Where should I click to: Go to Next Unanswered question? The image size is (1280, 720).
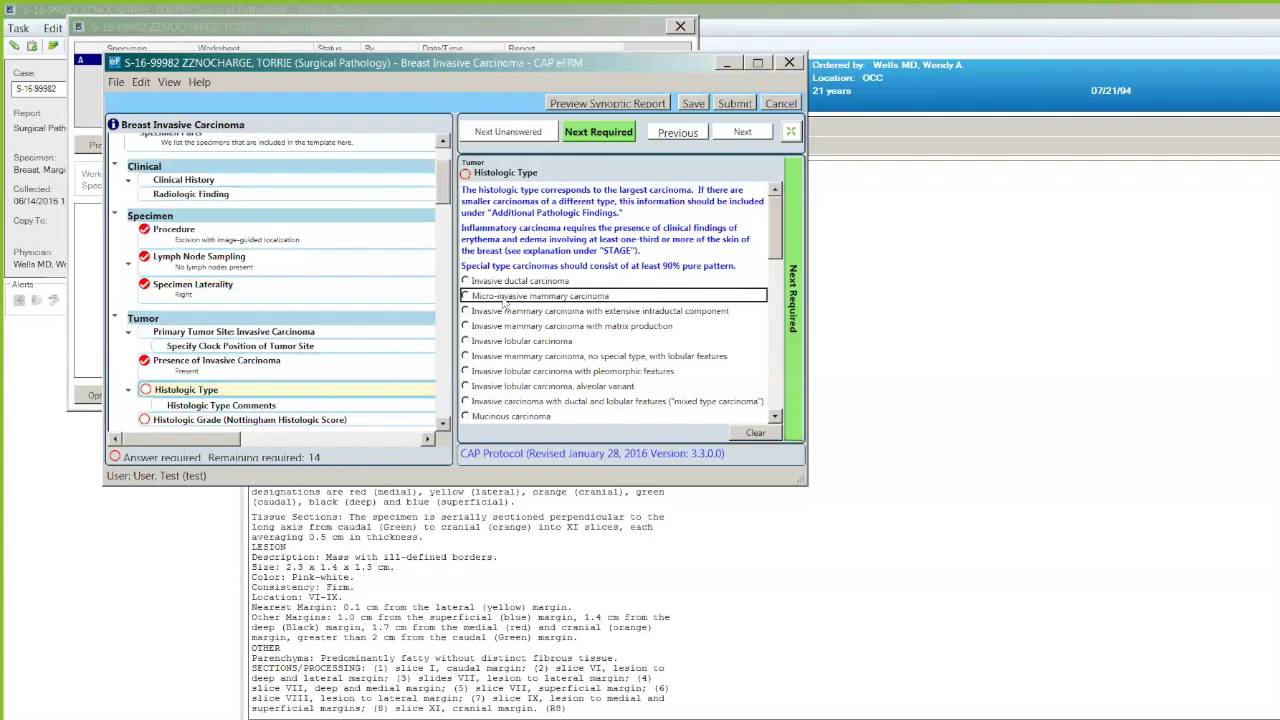[508, 132]
